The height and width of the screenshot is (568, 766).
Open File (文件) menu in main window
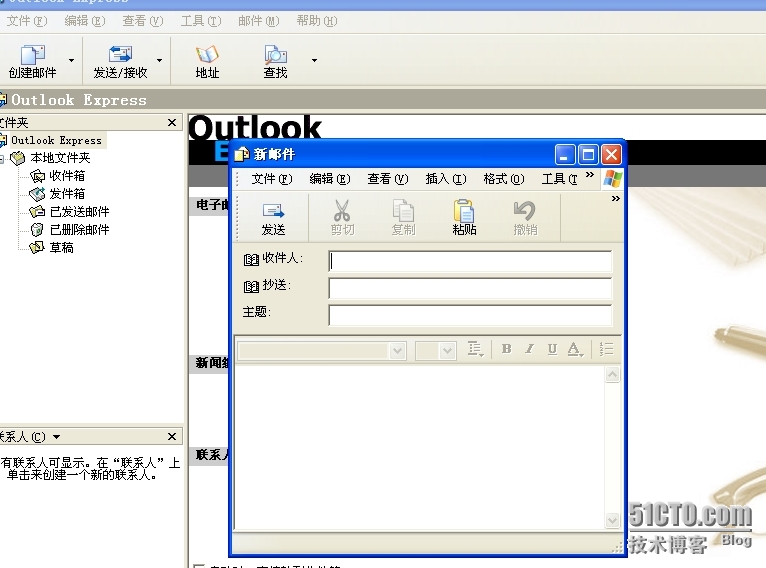pyautogui.click(x=27, y=21)
